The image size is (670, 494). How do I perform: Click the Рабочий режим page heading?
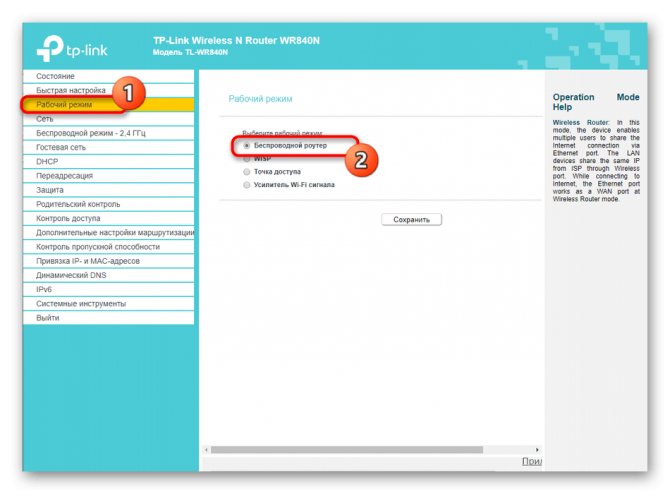click(260, 99)
